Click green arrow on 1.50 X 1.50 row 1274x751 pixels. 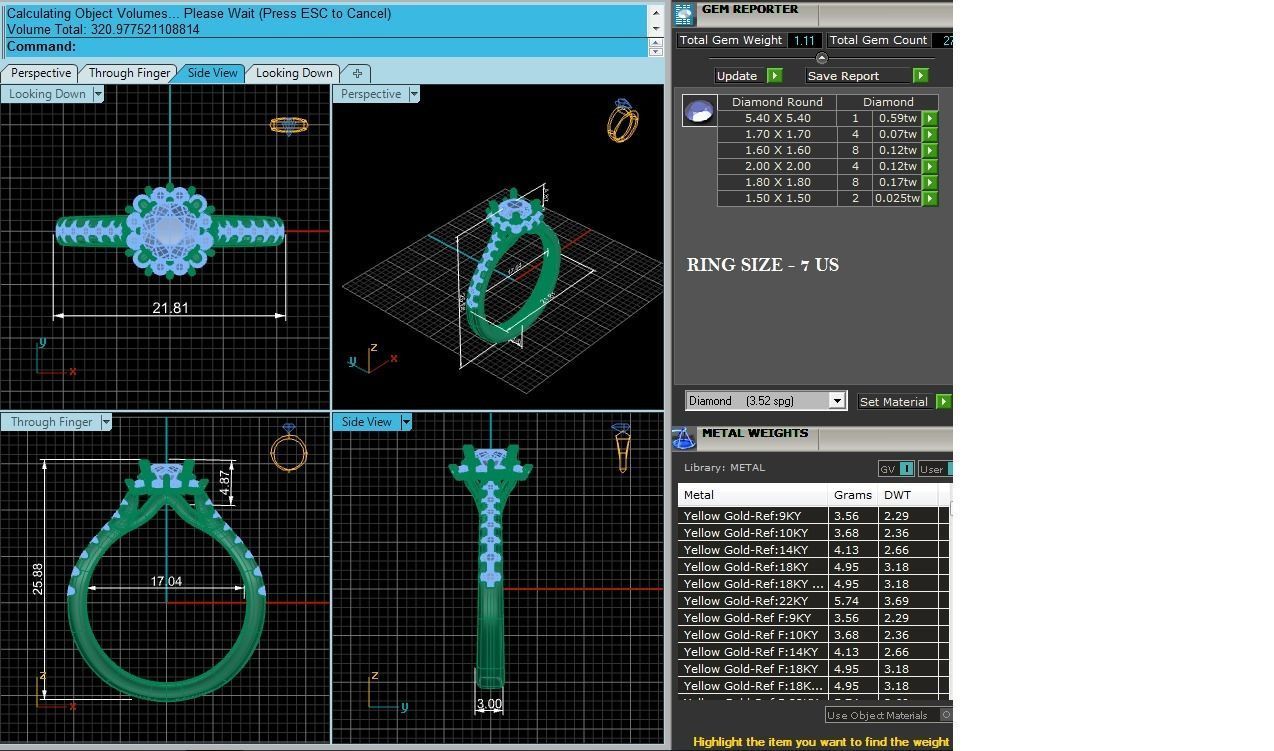click(x=929, y=198)
